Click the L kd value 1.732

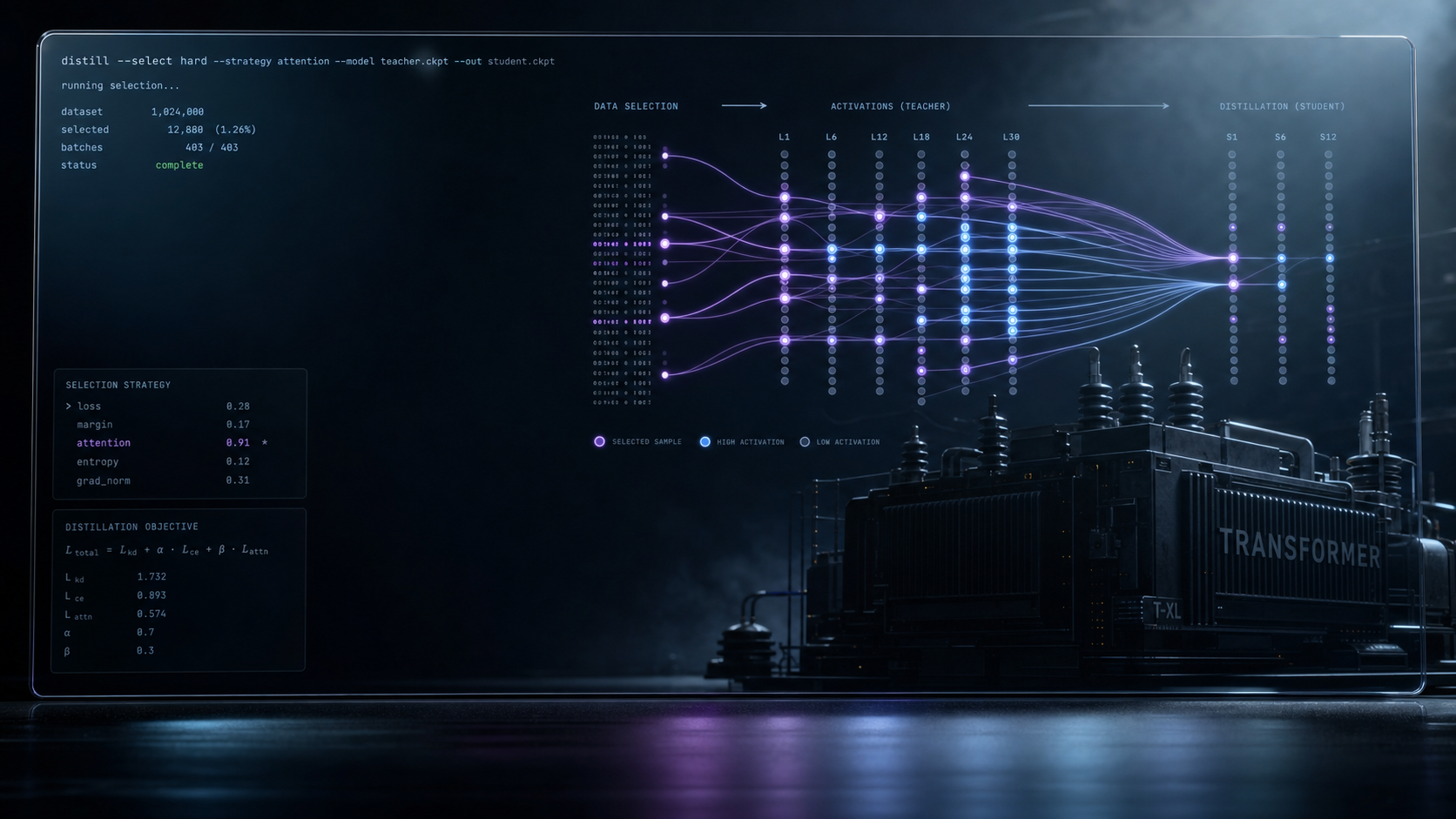click(152, 576)
